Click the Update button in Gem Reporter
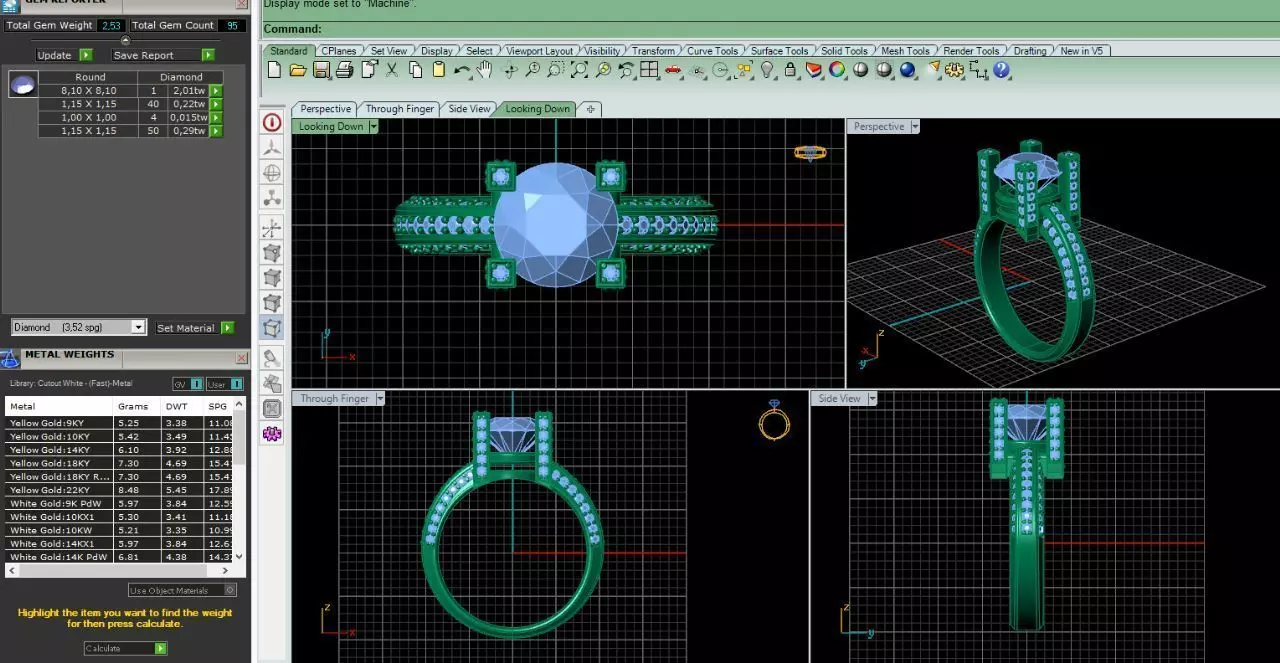Image resolution: width=1280 pixels, height=663 pixels. 64,55
